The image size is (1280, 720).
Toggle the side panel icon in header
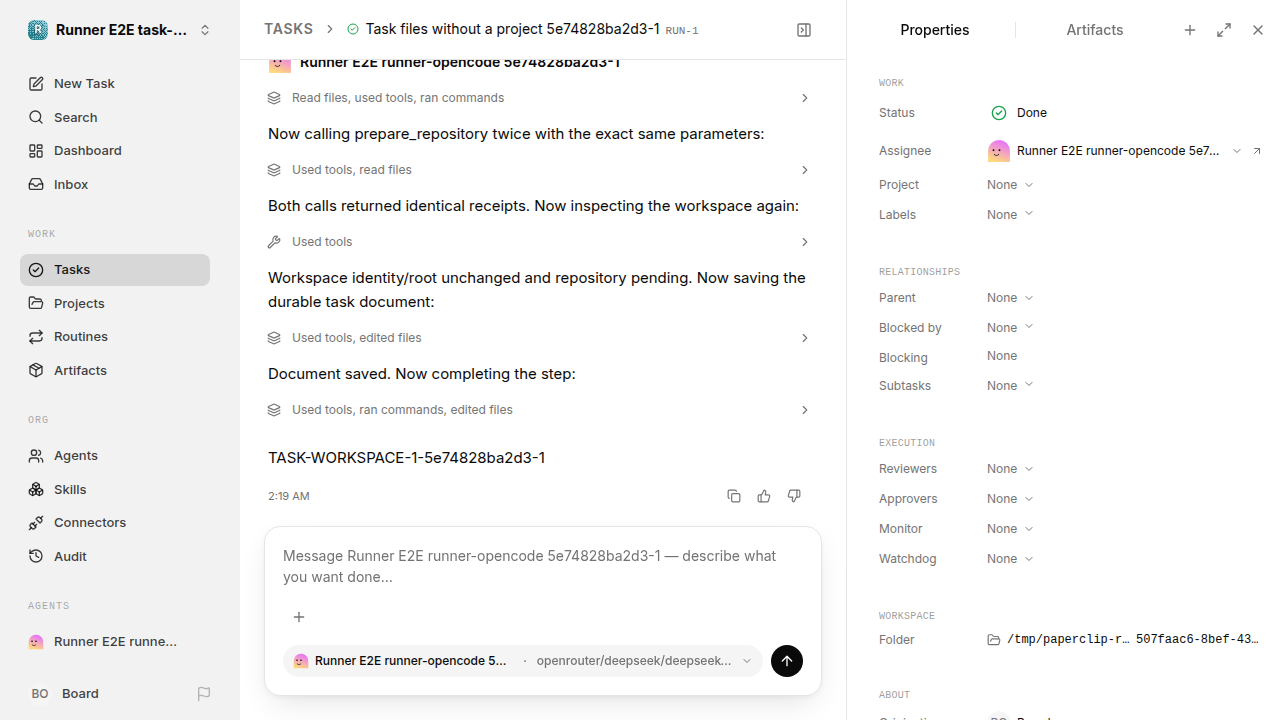pyautogui.click(x=804, y=30)
